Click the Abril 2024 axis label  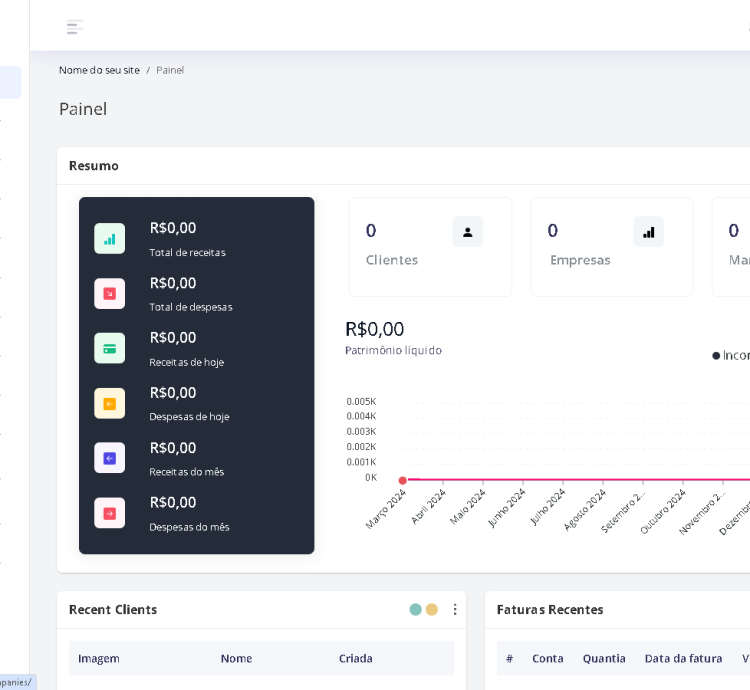(x=428, y=507)
